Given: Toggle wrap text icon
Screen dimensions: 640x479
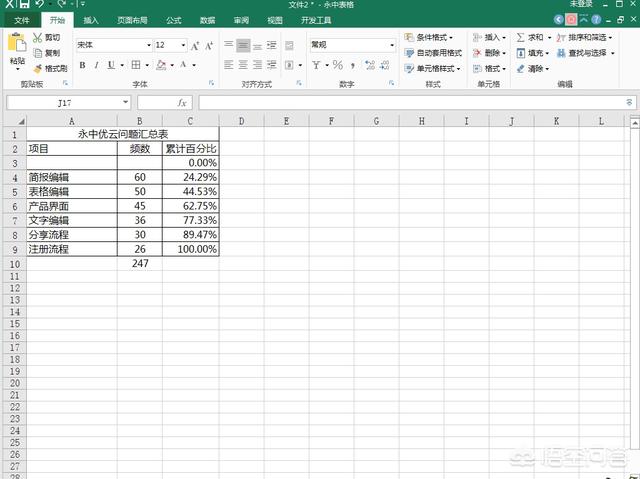Looking at the screenshot, I should coord(289,45).
